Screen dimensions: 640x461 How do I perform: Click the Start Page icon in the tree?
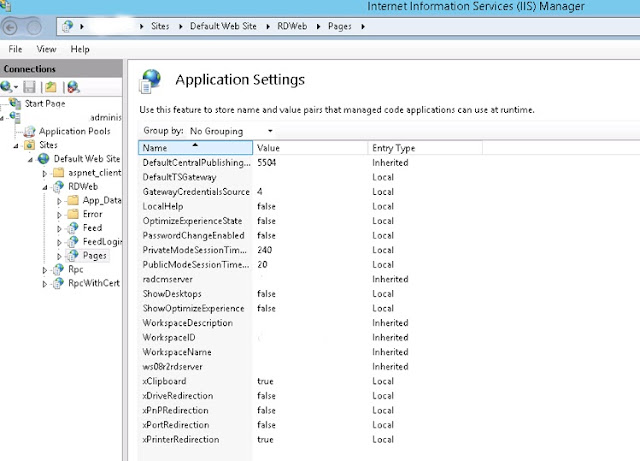tap(15, 103)
